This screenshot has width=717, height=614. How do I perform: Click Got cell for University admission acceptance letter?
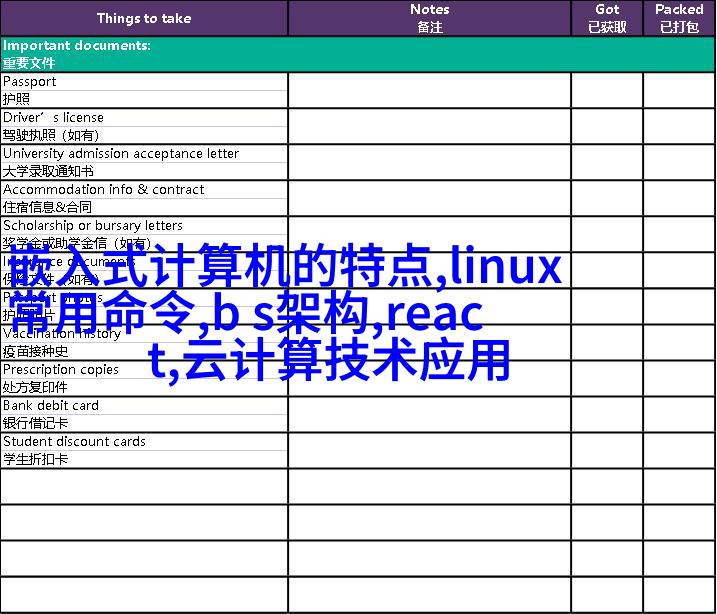(x=607, y=162)
